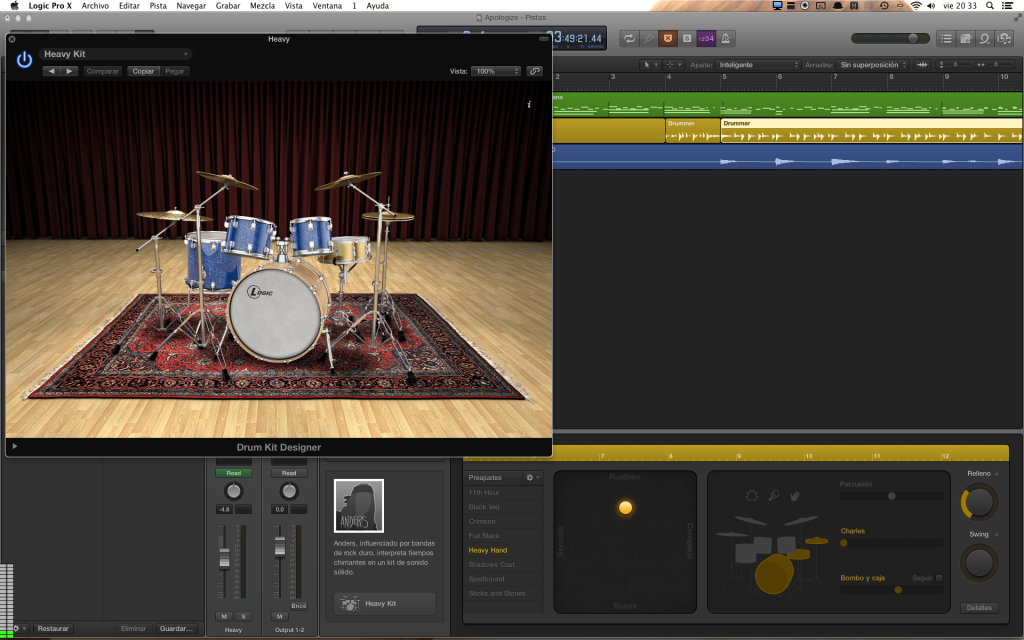Toggle the Metronome click button
Image resolution: width=1024 pixels, height=640 pixels.
point(726,39)
